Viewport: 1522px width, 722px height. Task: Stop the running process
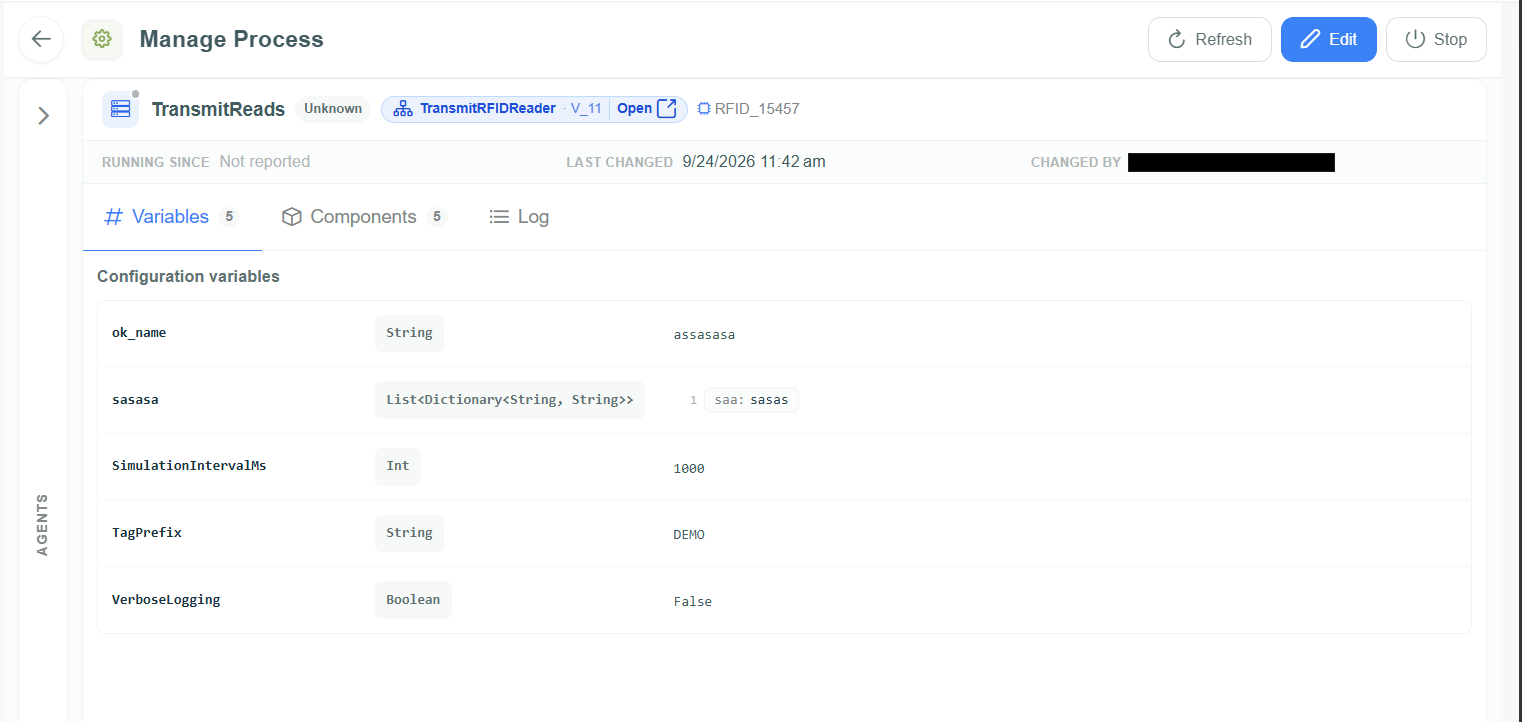pyautogui.click(x=1436, y=40)
